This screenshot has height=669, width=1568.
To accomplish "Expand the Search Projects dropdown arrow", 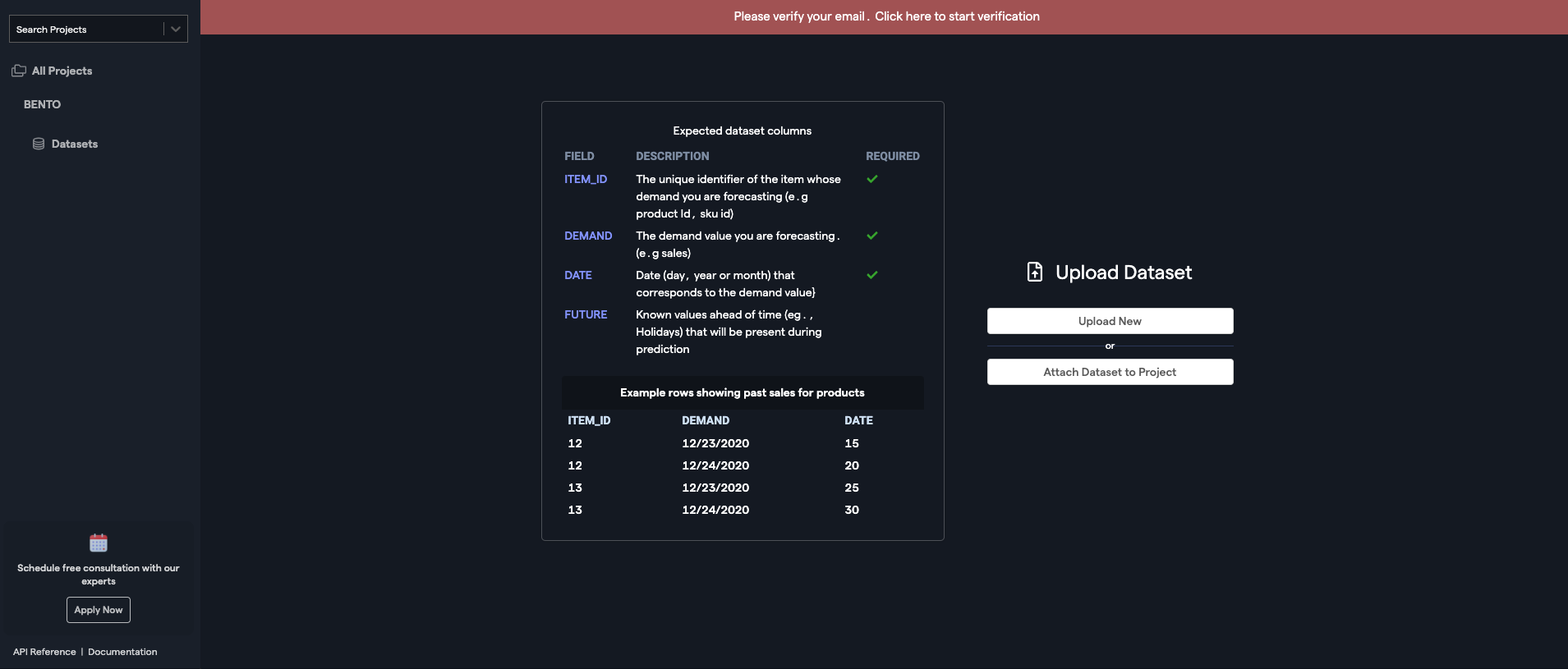I will point(176,29).
